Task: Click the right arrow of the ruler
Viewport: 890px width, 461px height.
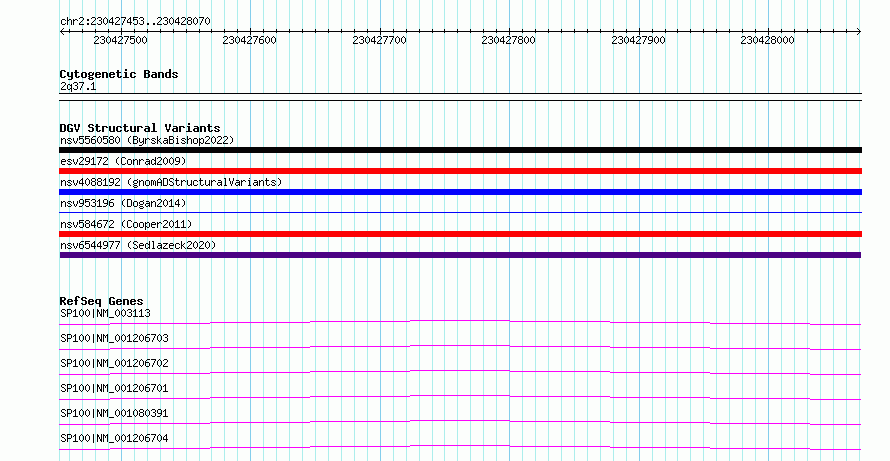Action: coord(859,32)
